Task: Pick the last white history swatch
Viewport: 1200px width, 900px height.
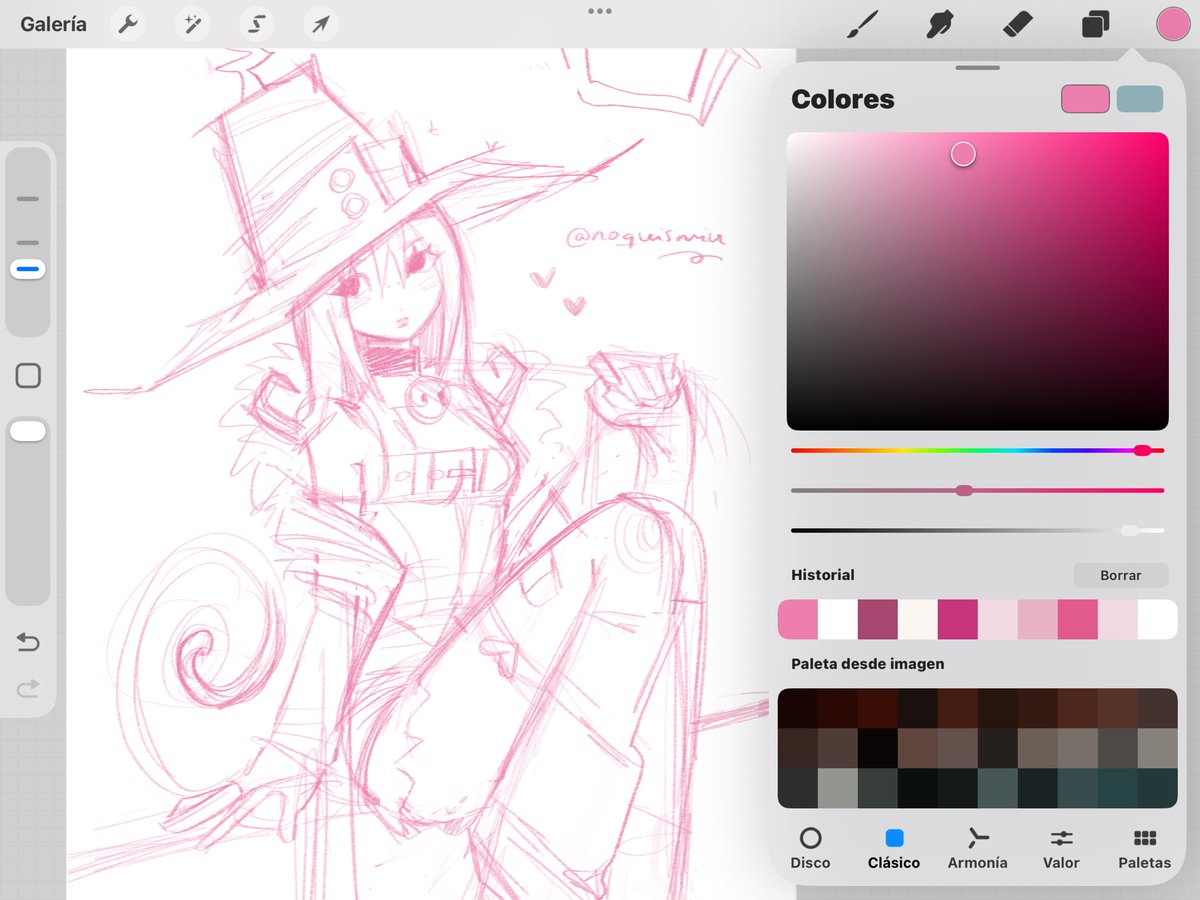Action: point(1158,619)
